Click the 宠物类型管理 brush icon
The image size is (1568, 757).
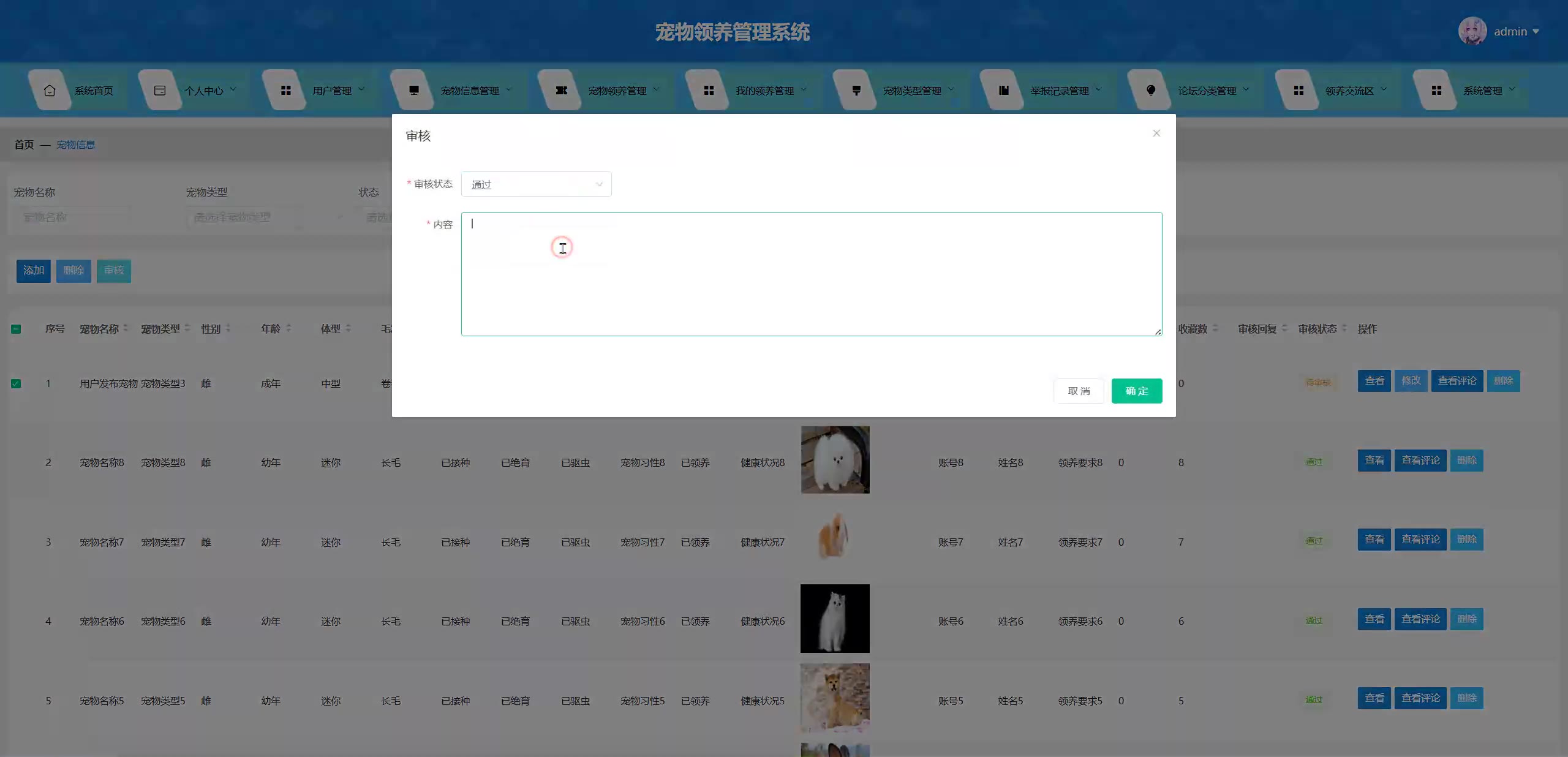(856, 91)
